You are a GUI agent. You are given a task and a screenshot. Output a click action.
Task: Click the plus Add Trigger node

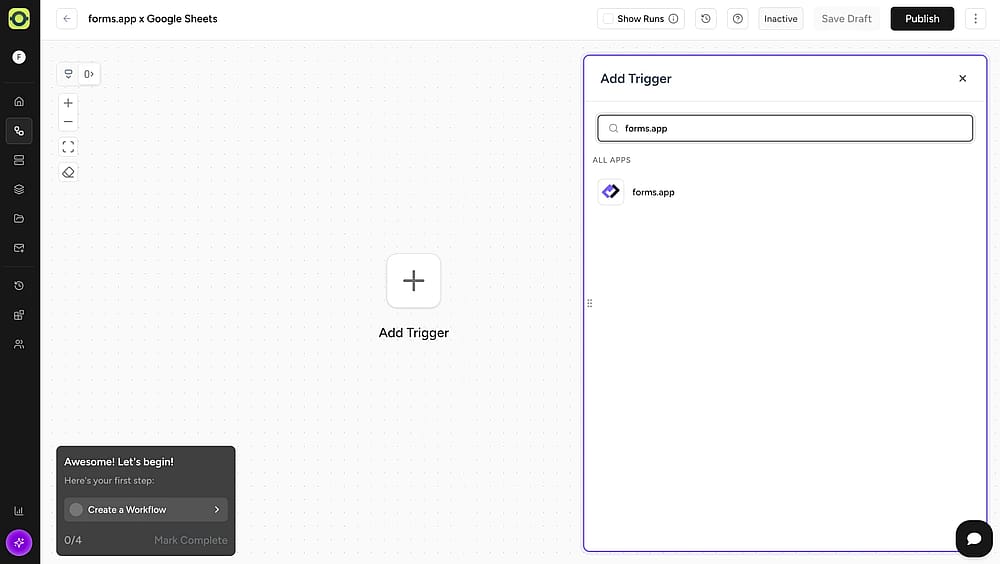tap(413, 281)
